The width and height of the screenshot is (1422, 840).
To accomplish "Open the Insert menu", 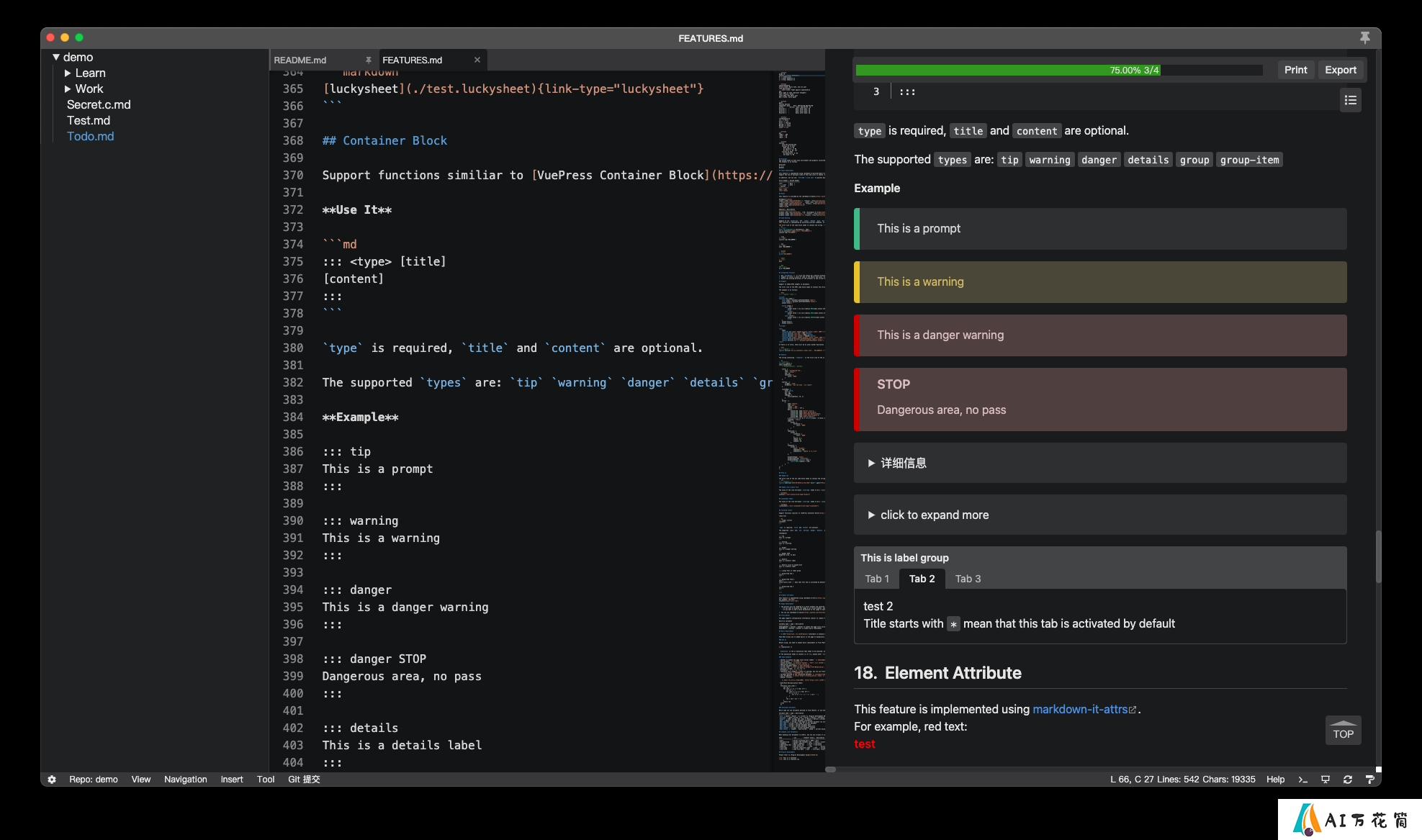I will tap(232, 780).
